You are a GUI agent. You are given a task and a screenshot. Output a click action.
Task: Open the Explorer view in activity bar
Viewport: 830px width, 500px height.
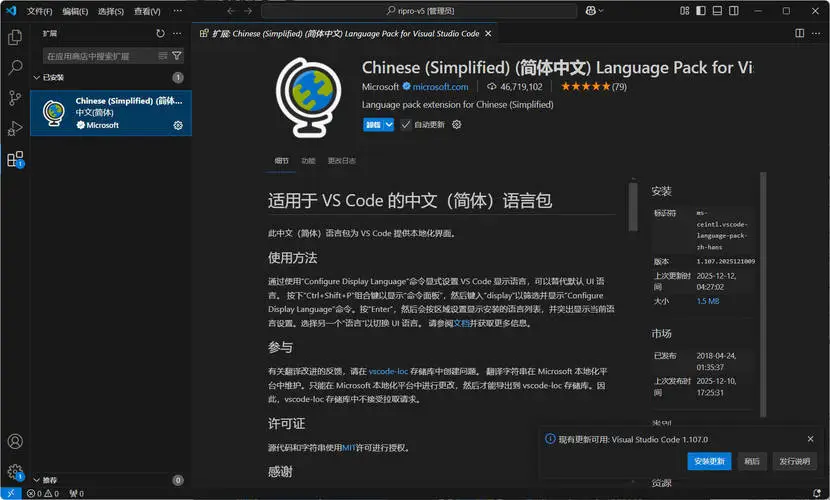click(x=15, y=37)
